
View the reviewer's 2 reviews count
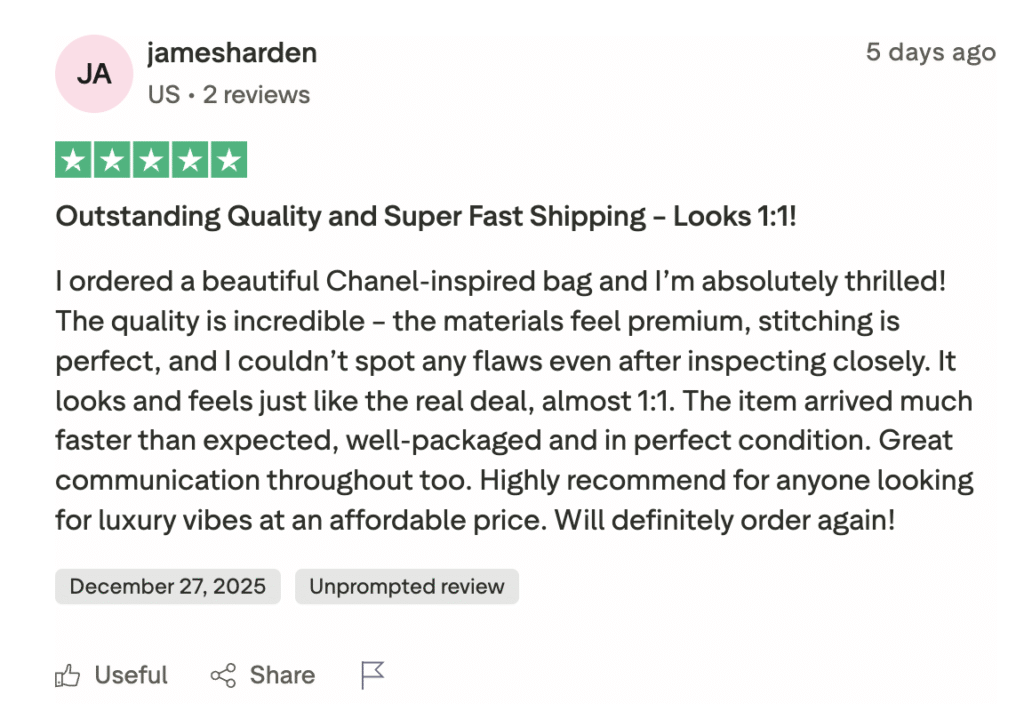coord(256,95)
